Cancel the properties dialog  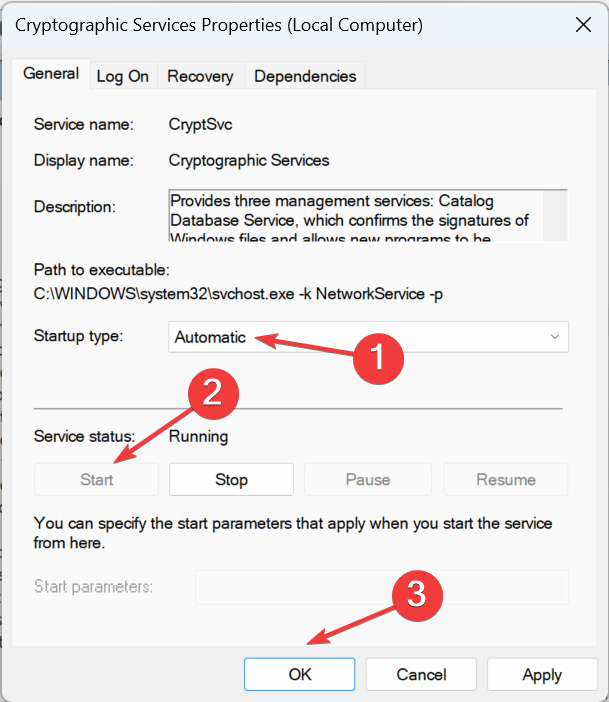(x=421, y=674)
